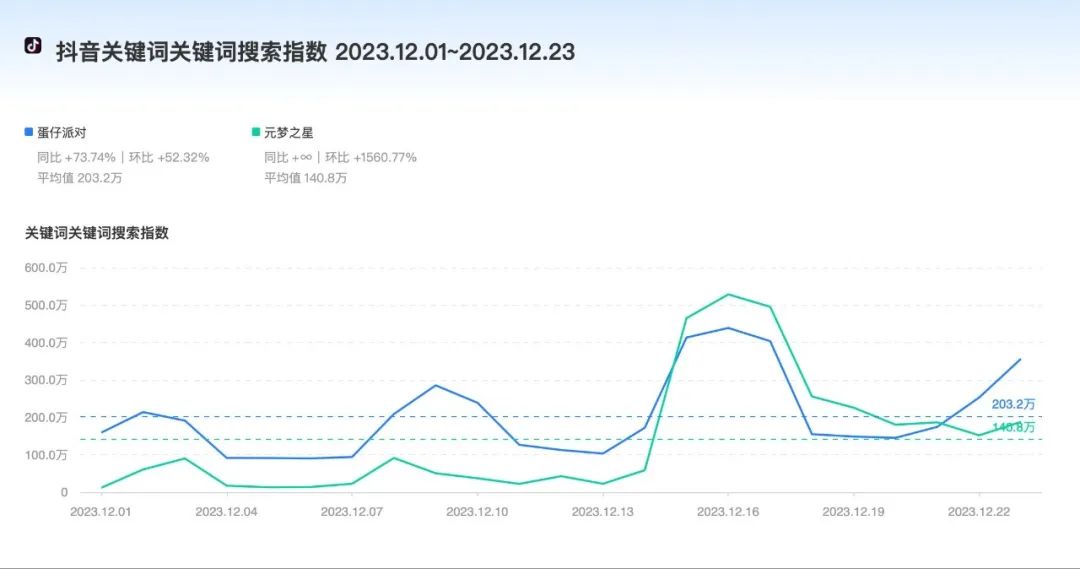Viewport: 1080px width, 569px height.
Task: Click the 600.0万 y-axis label
Action: click(46, 268)
